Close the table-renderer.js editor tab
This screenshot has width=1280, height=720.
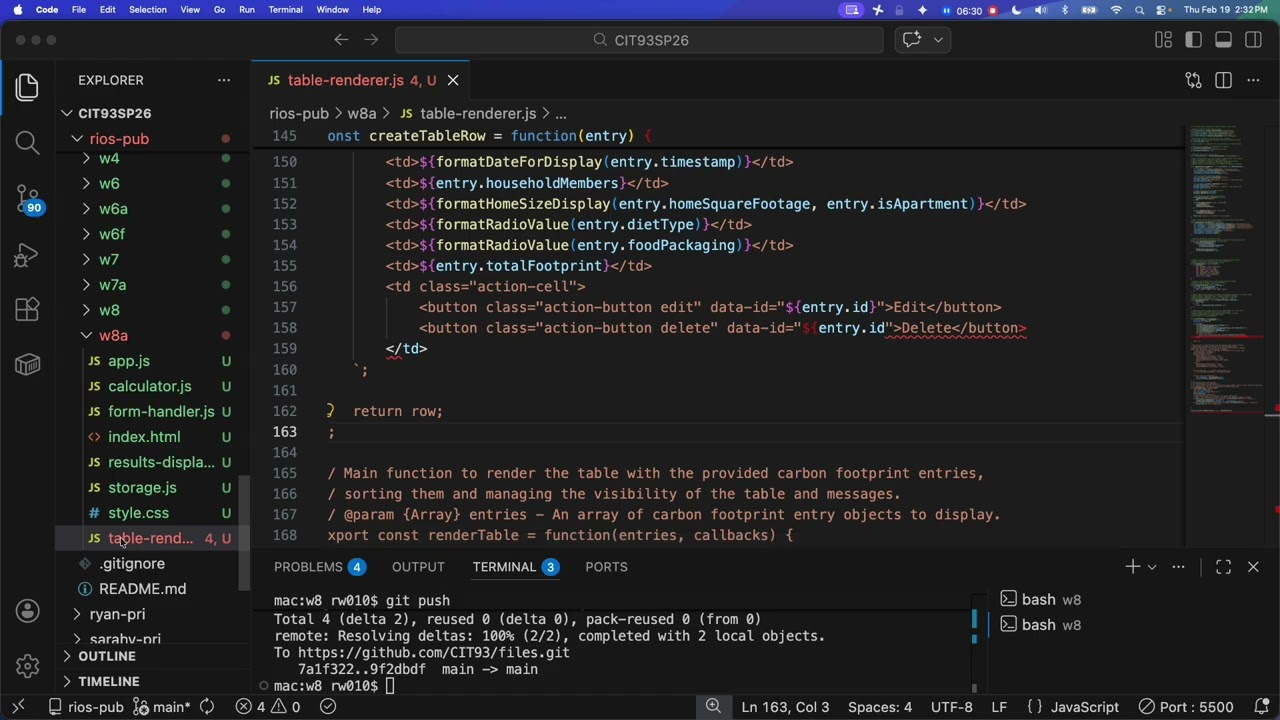point(453,80)
